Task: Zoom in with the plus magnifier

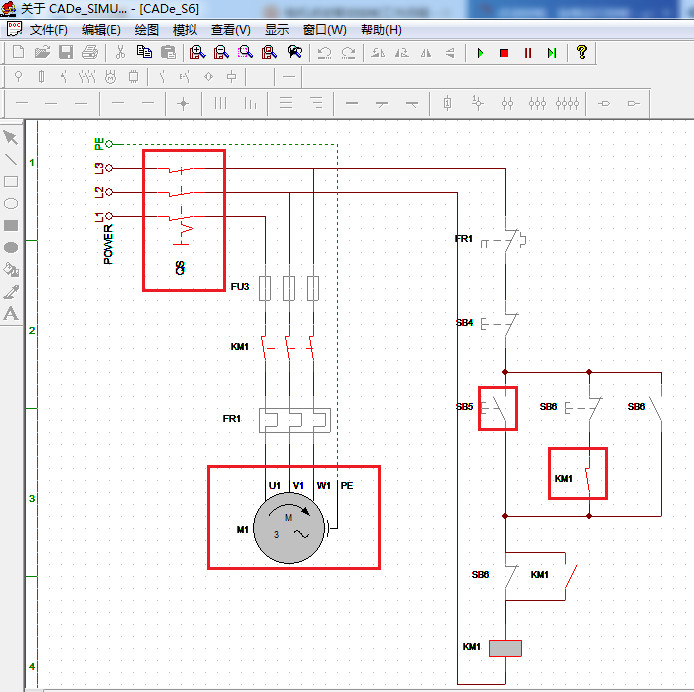Action: [197, 52]
